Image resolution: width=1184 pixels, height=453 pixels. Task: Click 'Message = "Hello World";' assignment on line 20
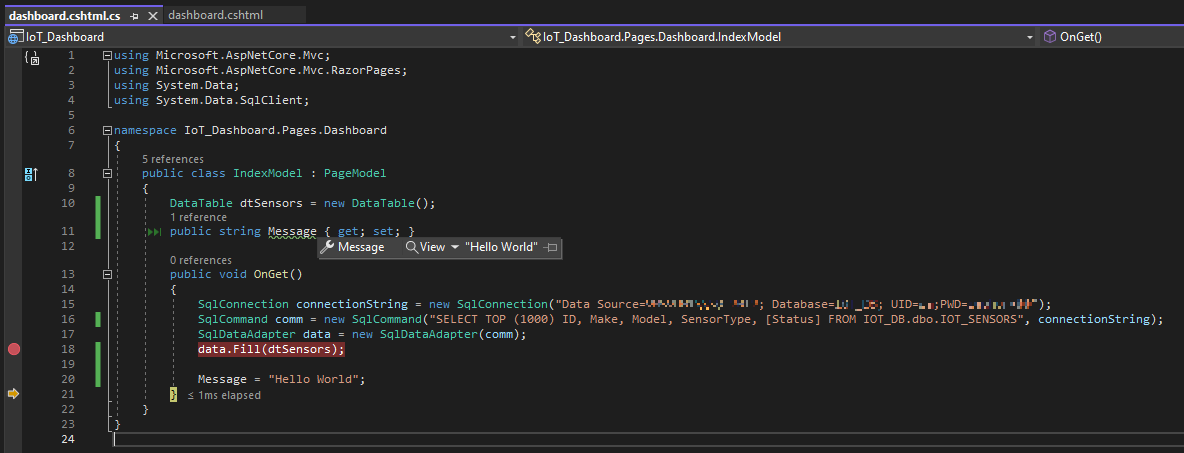282,379
